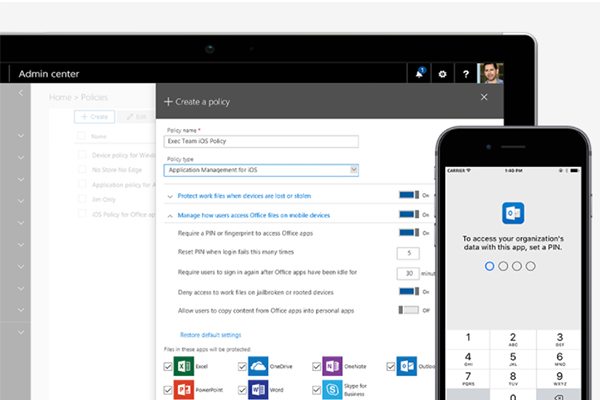
Task: Tap key 6 MNO on phone keypad
Action: pos(559,359)
